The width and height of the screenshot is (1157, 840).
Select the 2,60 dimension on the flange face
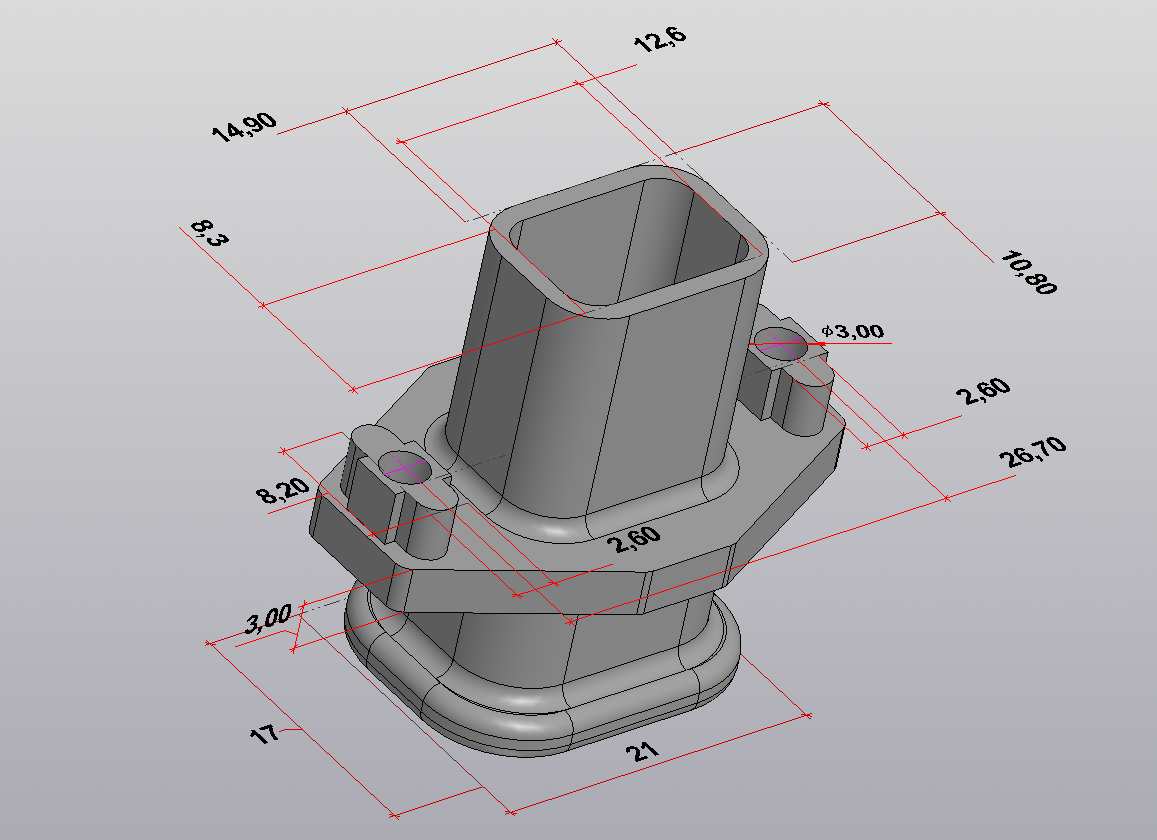click(633, 540)
